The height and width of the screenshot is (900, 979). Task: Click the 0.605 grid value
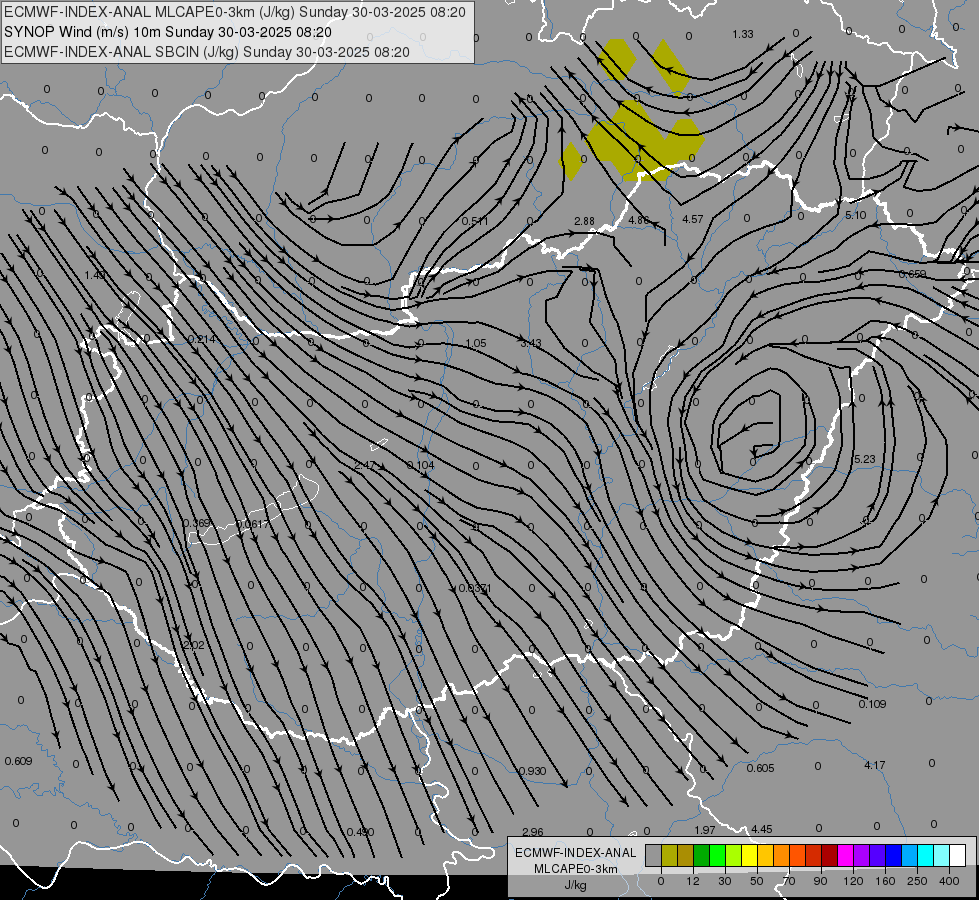[760, 768]
